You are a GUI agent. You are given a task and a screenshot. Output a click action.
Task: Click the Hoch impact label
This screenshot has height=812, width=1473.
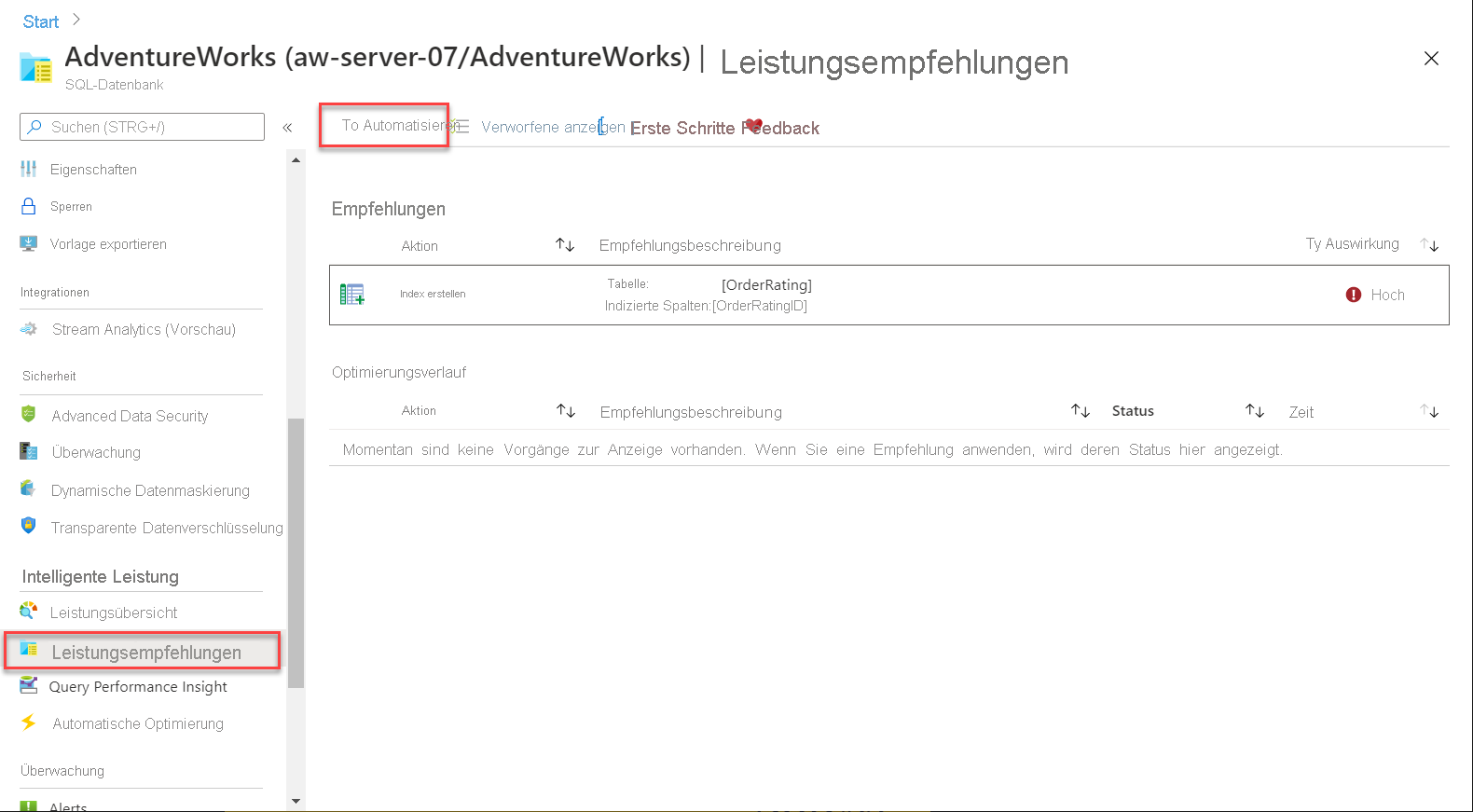[1387, 295]
